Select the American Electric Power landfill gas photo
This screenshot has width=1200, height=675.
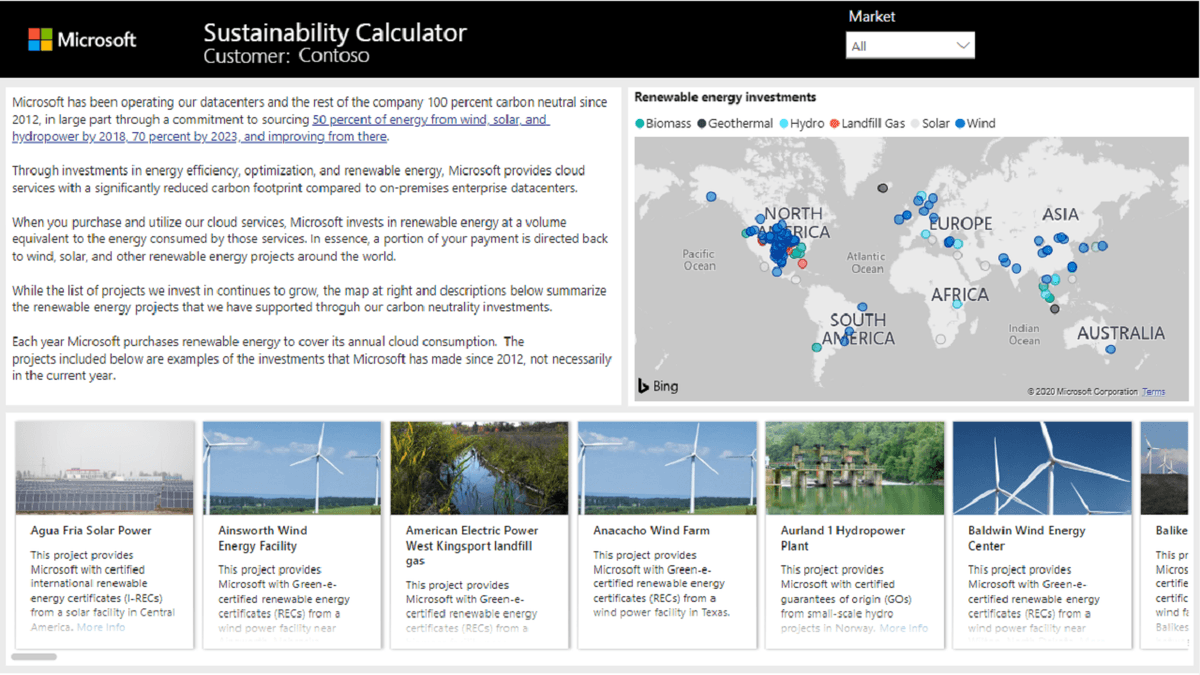click(480, 468)
